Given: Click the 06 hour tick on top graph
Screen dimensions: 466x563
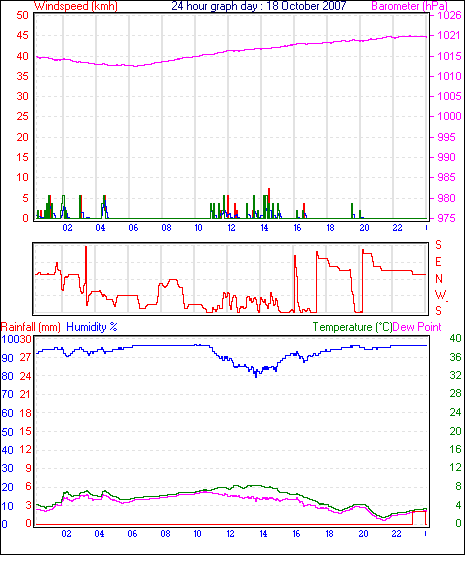Looking at the screenshot, I should (133, 228).
